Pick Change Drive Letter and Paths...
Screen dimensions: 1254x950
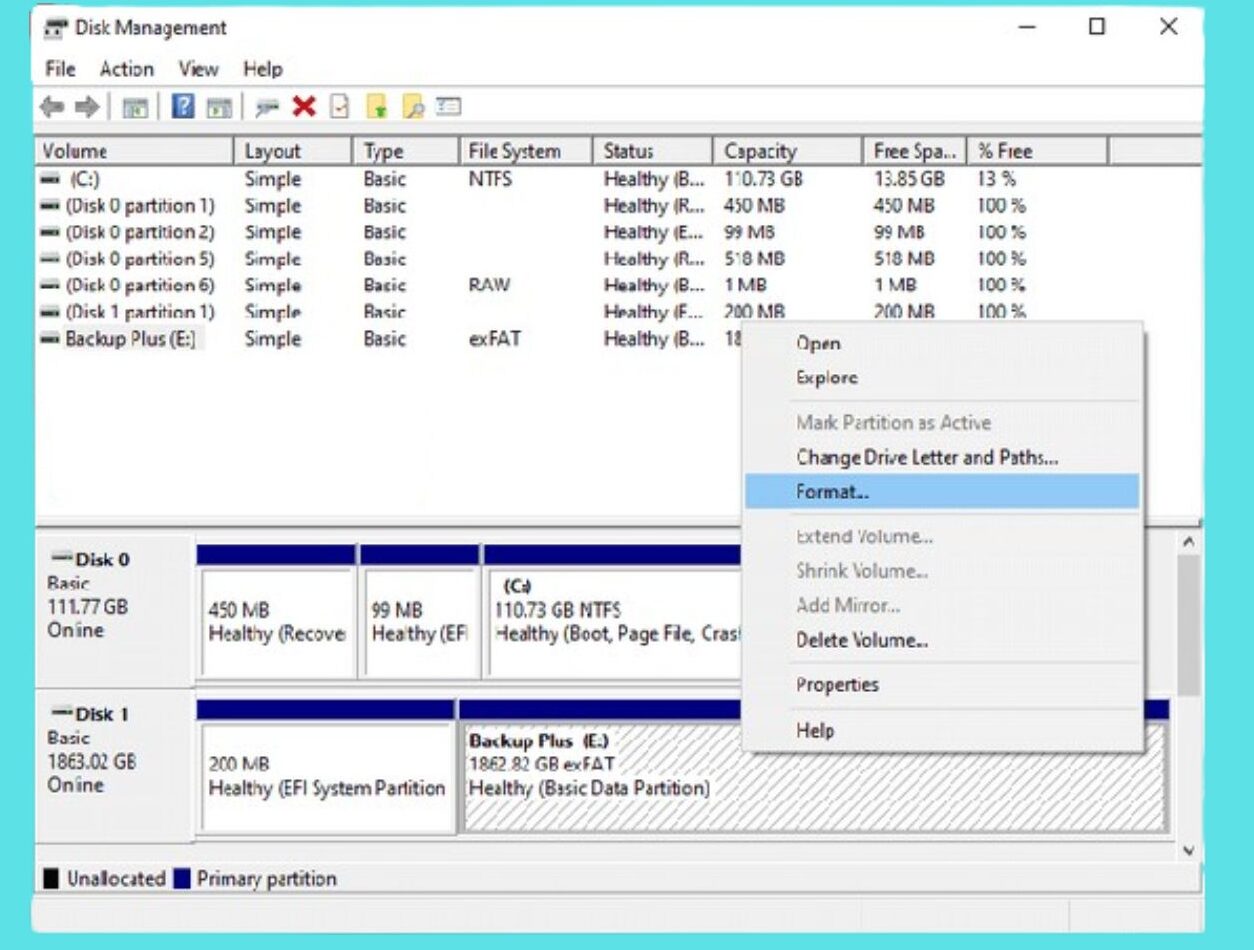point(926,458)
